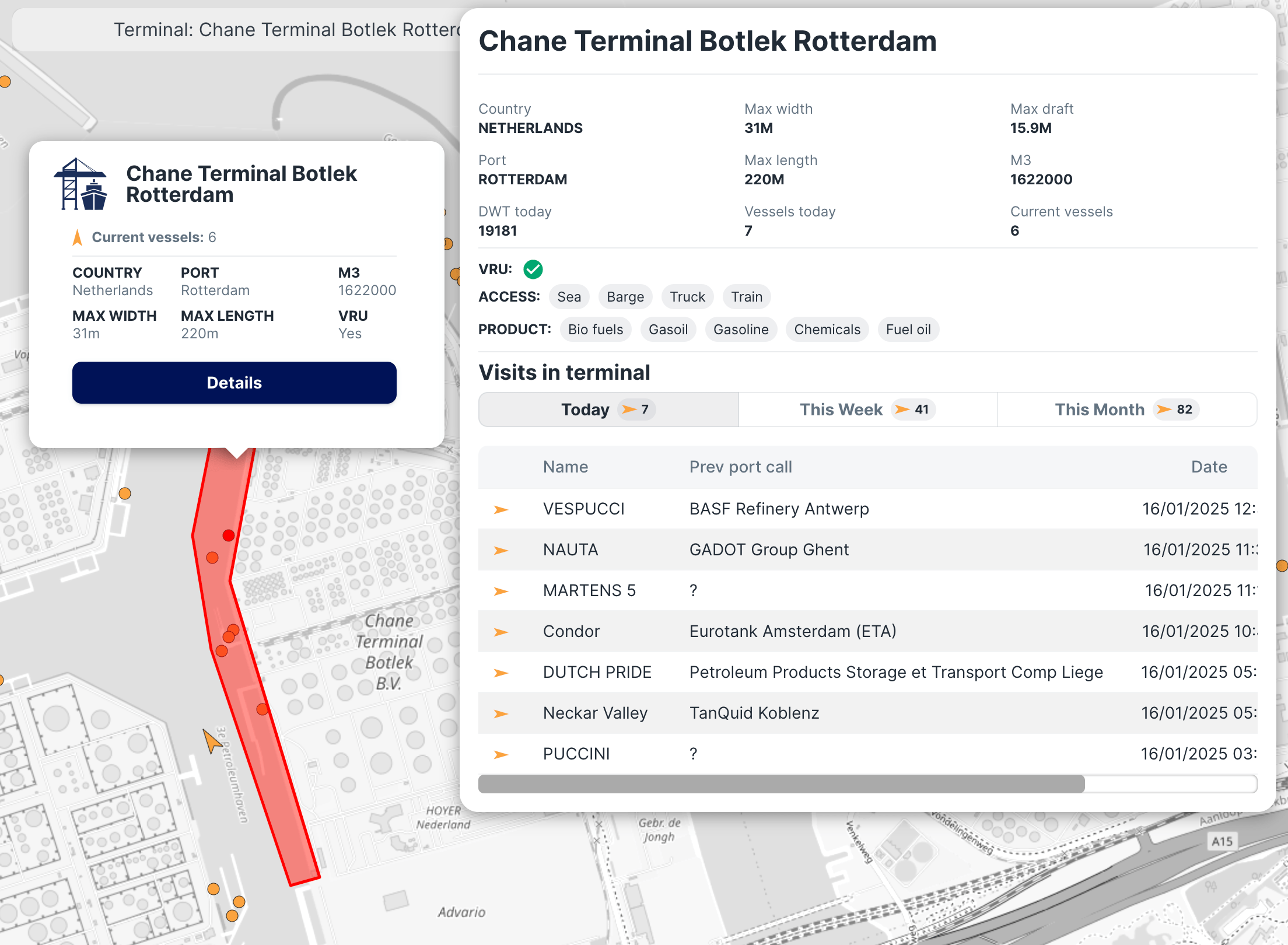Click the Advario map label

click(x=461, y=912)
